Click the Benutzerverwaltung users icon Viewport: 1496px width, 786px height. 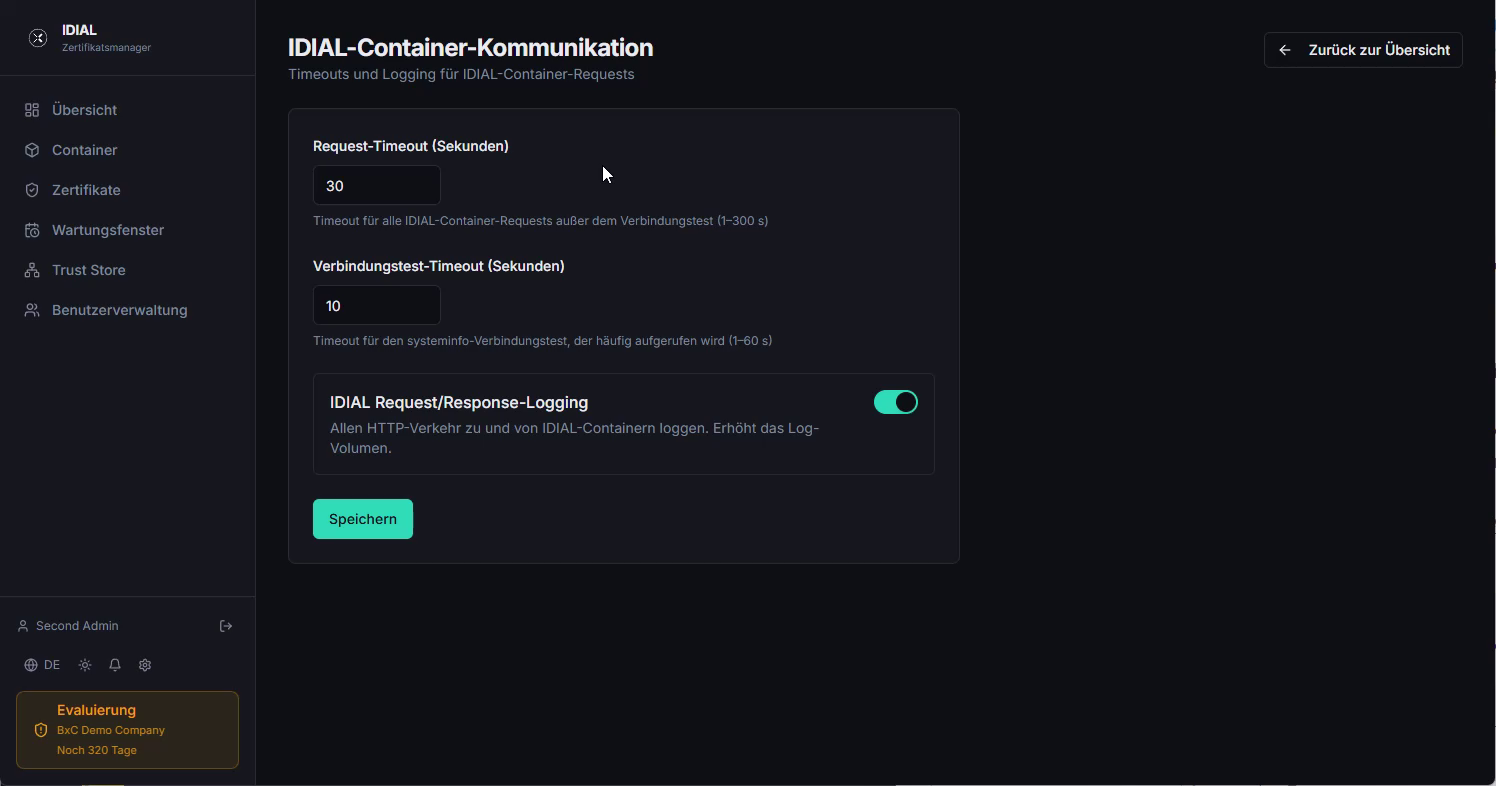point(32,310)
